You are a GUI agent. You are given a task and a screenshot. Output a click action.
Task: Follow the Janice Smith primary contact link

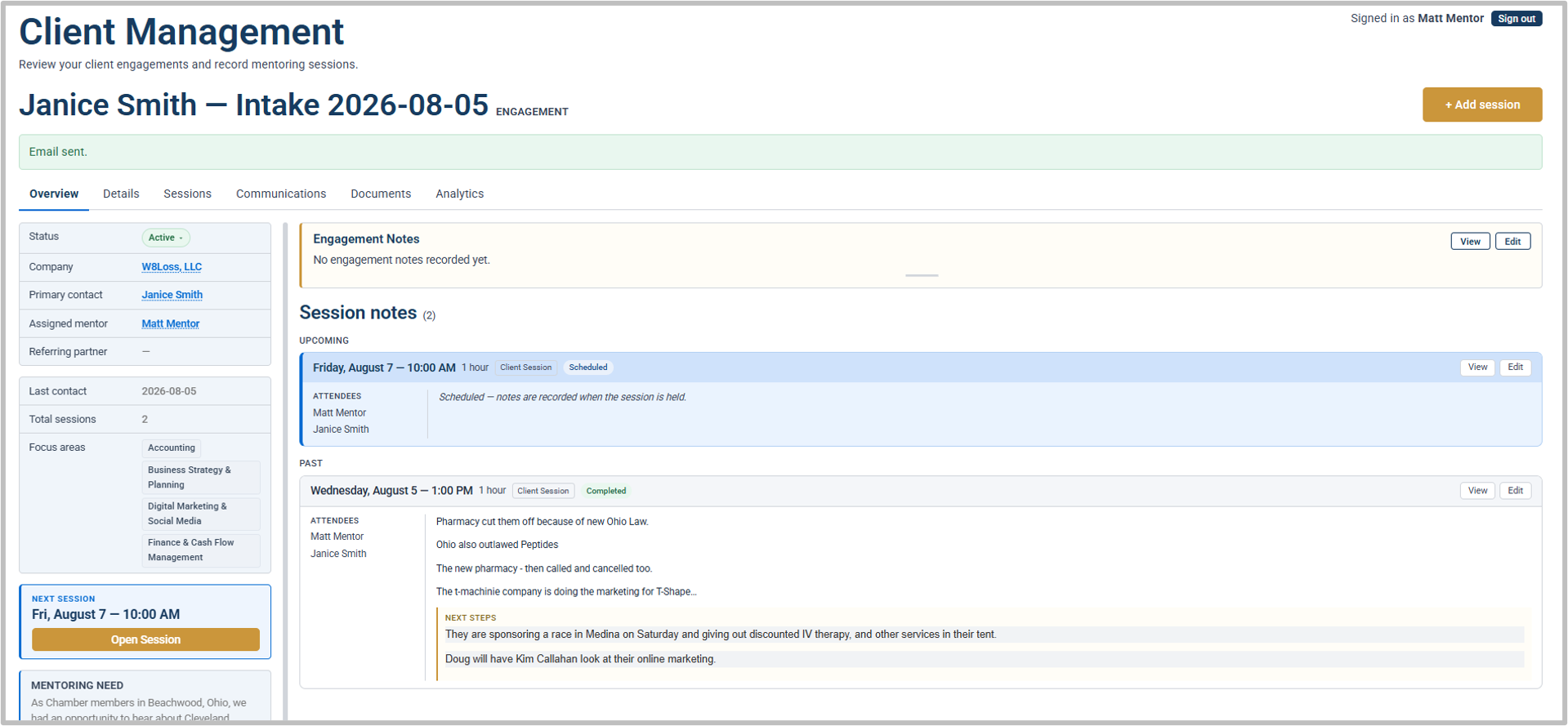172,295
